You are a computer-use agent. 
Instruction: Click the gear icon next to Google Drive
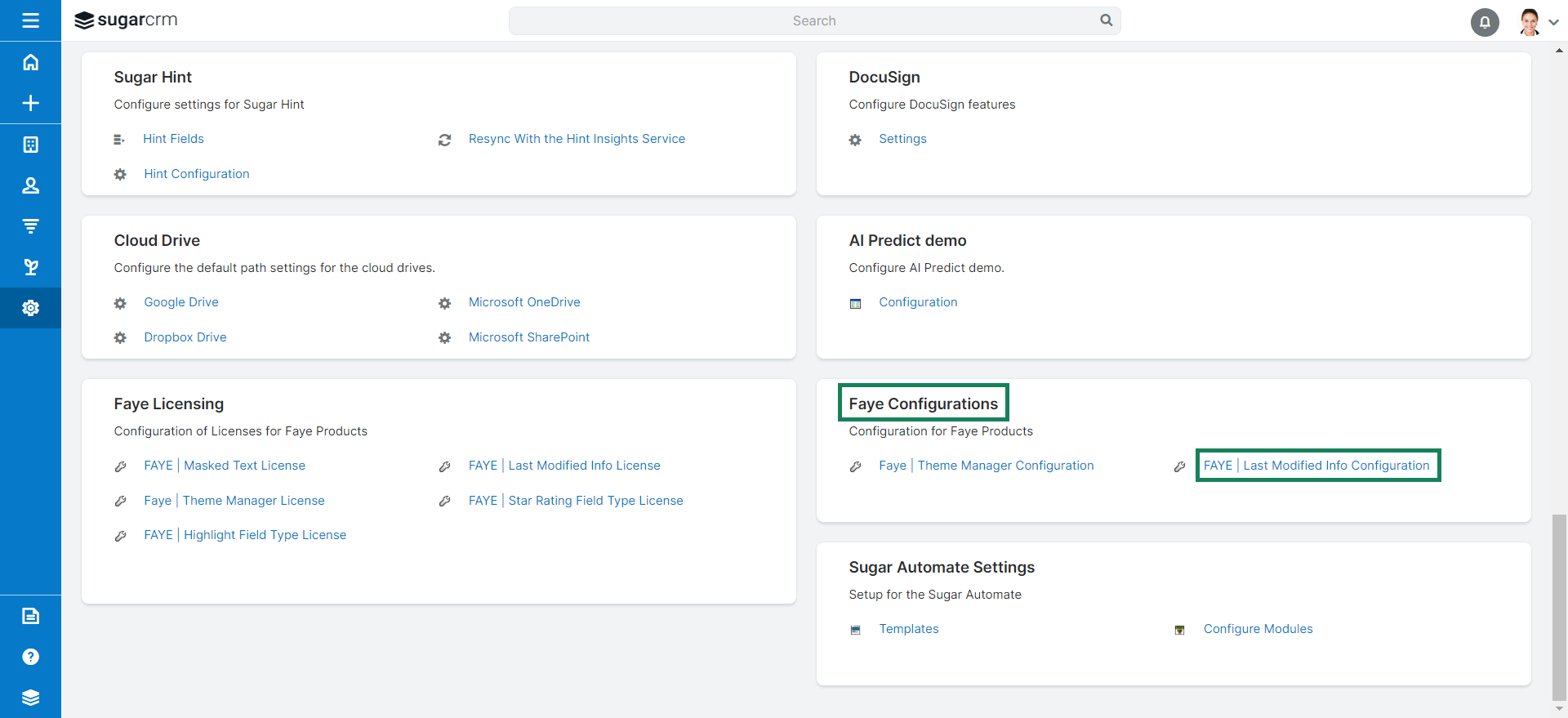pos(120,303)
